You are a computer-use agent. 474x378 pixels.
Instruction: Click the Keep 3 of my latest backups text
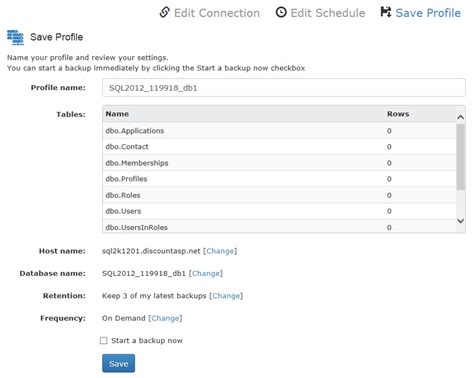pyautogui.click(x=154, y=296)
